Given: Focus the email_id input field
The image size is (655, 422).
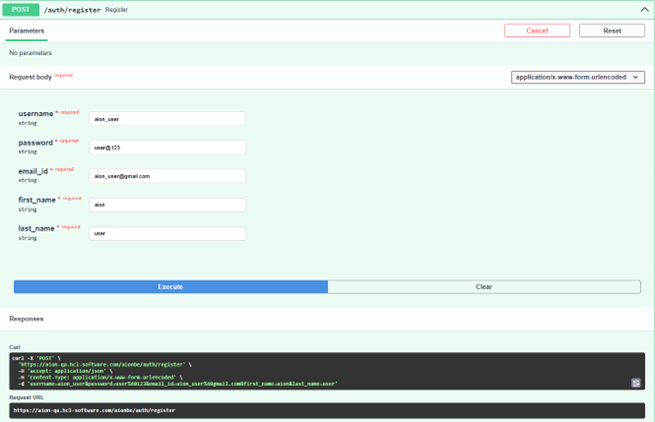Looking at the screenshot, I should [x=167, y=176].
